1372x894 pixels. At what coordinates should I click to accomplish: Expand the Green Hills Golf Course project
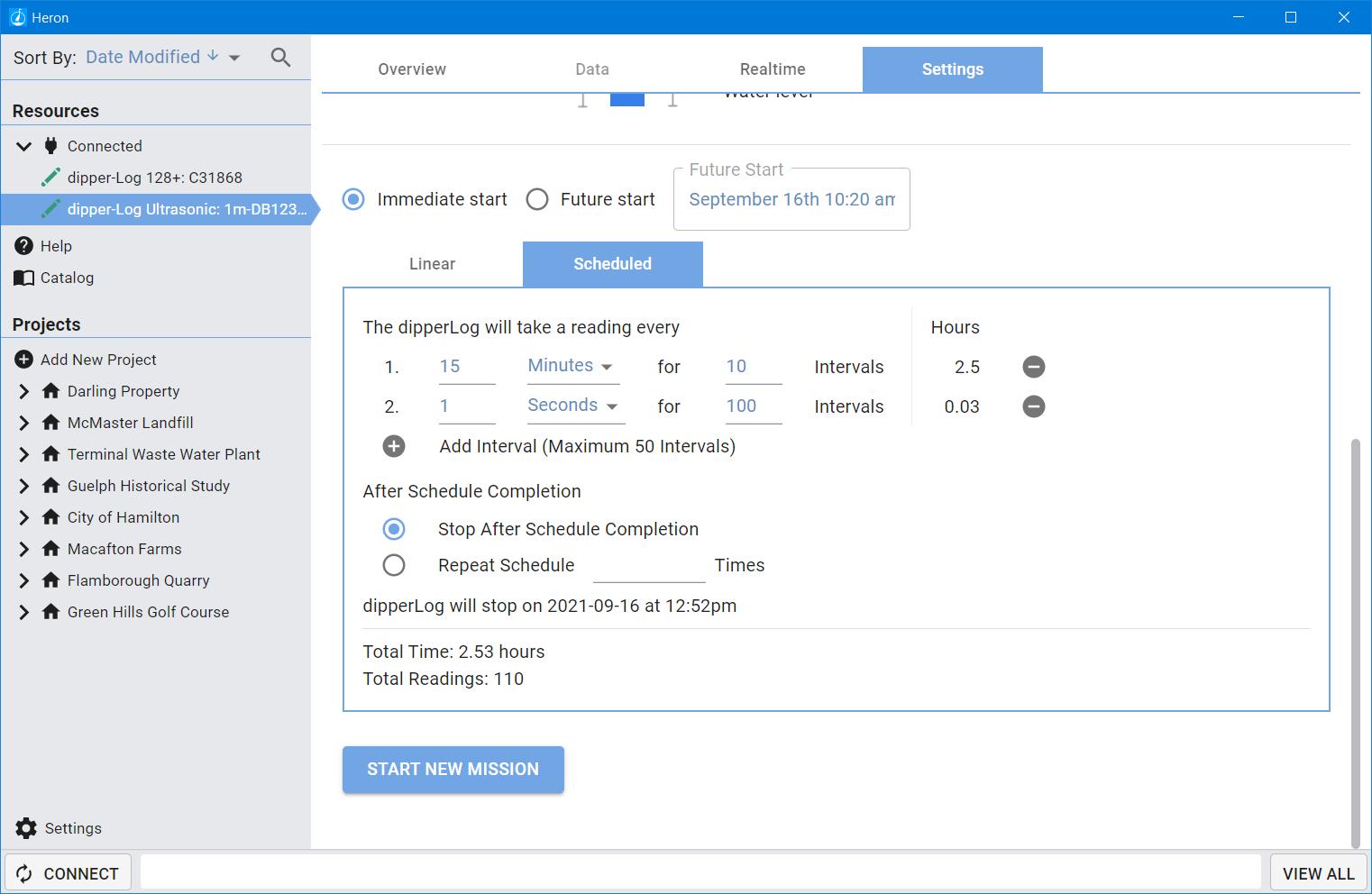[24, 612]
